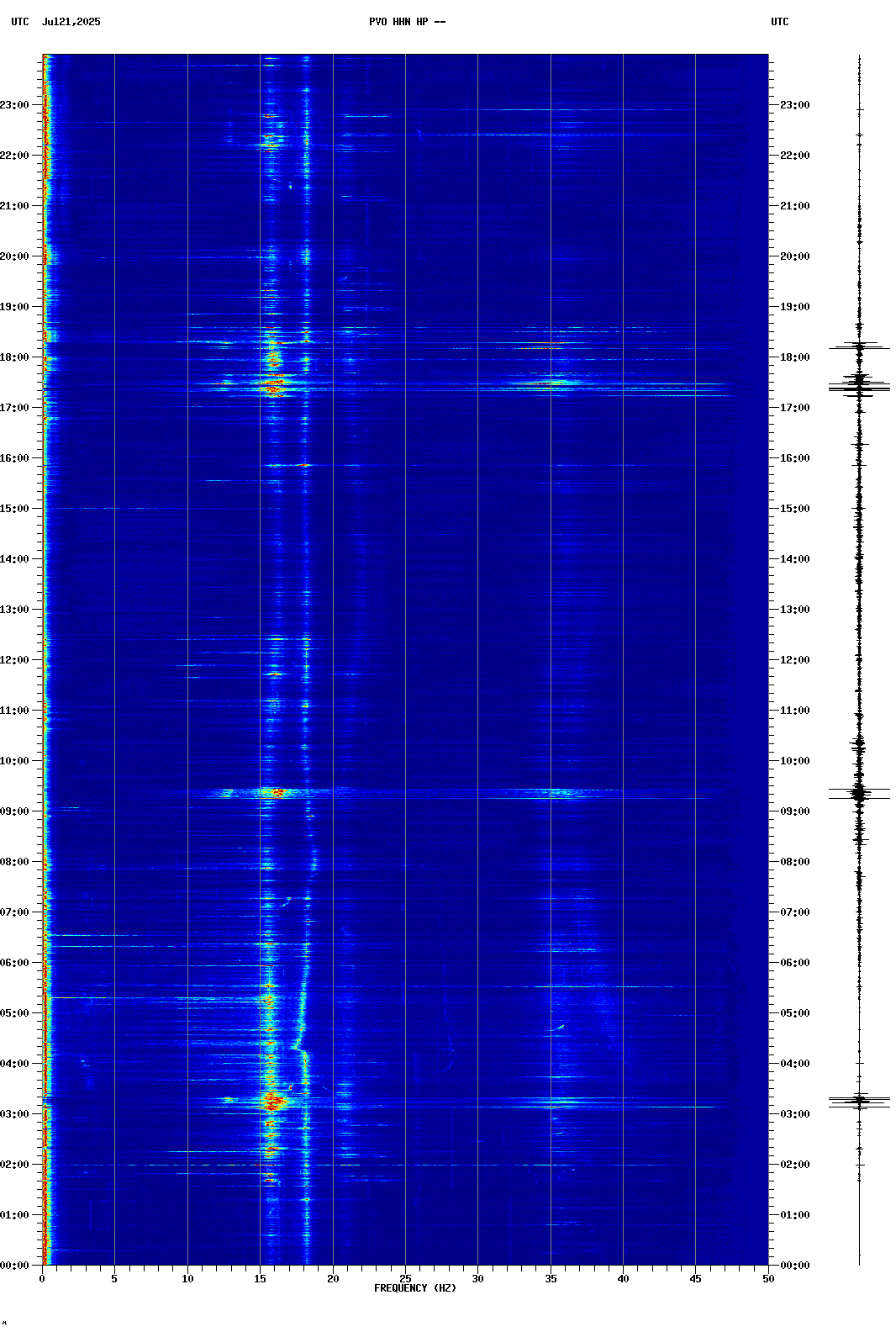
Task: Click the 15 Hz frequency tick label
Action: [x=260, y=1279]
